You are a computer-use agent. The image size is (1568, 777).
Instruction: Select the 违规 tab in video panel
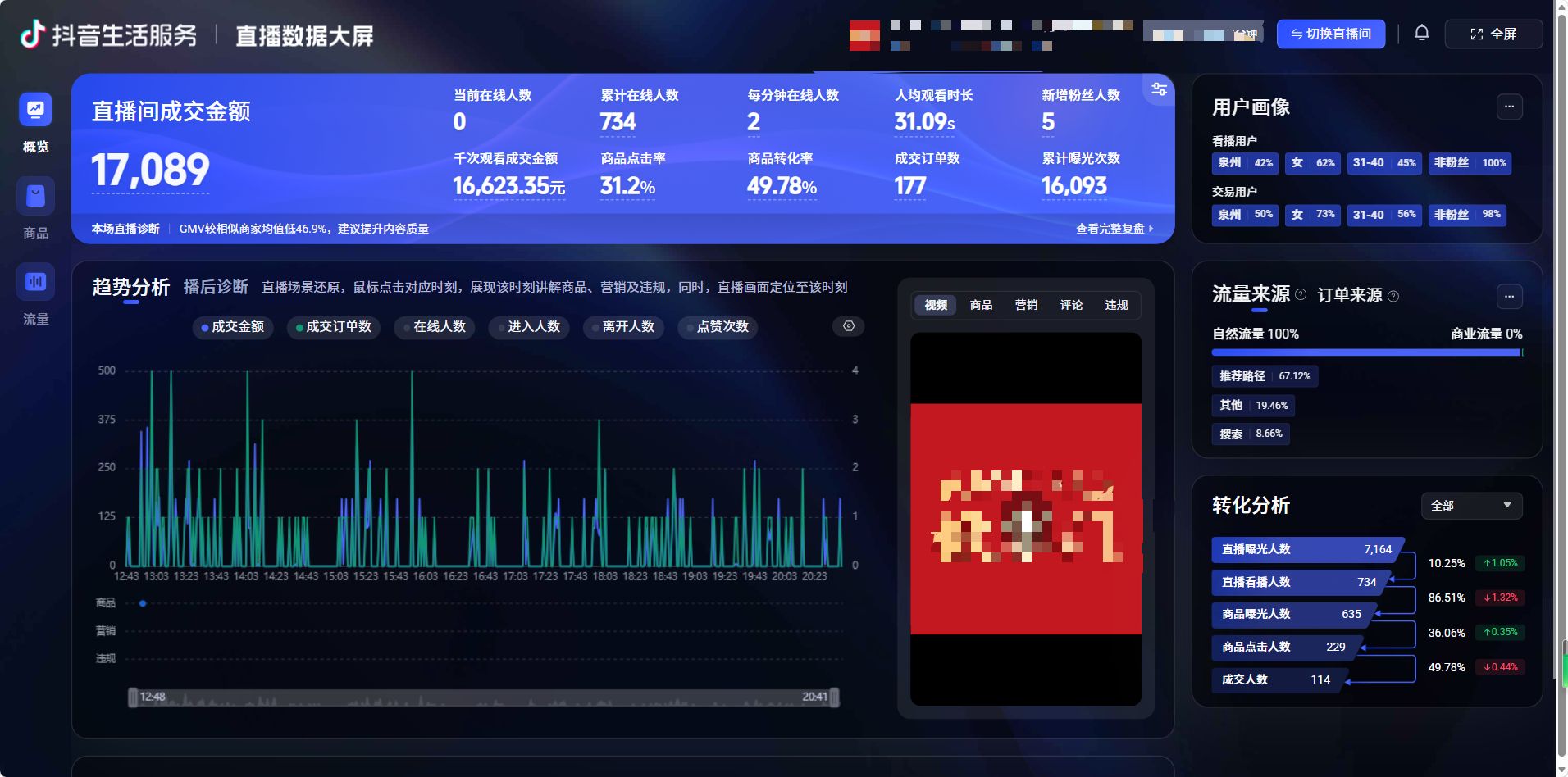pos(1116,305)
